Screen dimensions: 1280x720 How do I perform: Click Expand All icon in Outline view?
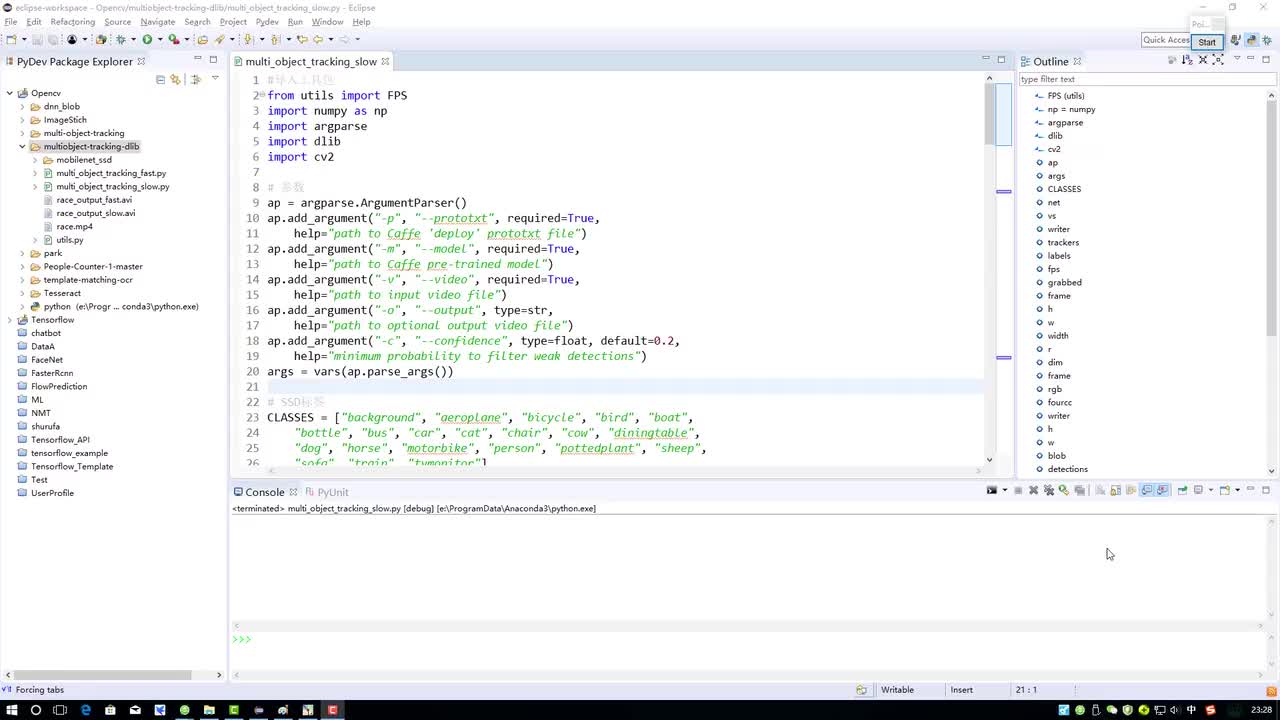(x=1218, y=61)
